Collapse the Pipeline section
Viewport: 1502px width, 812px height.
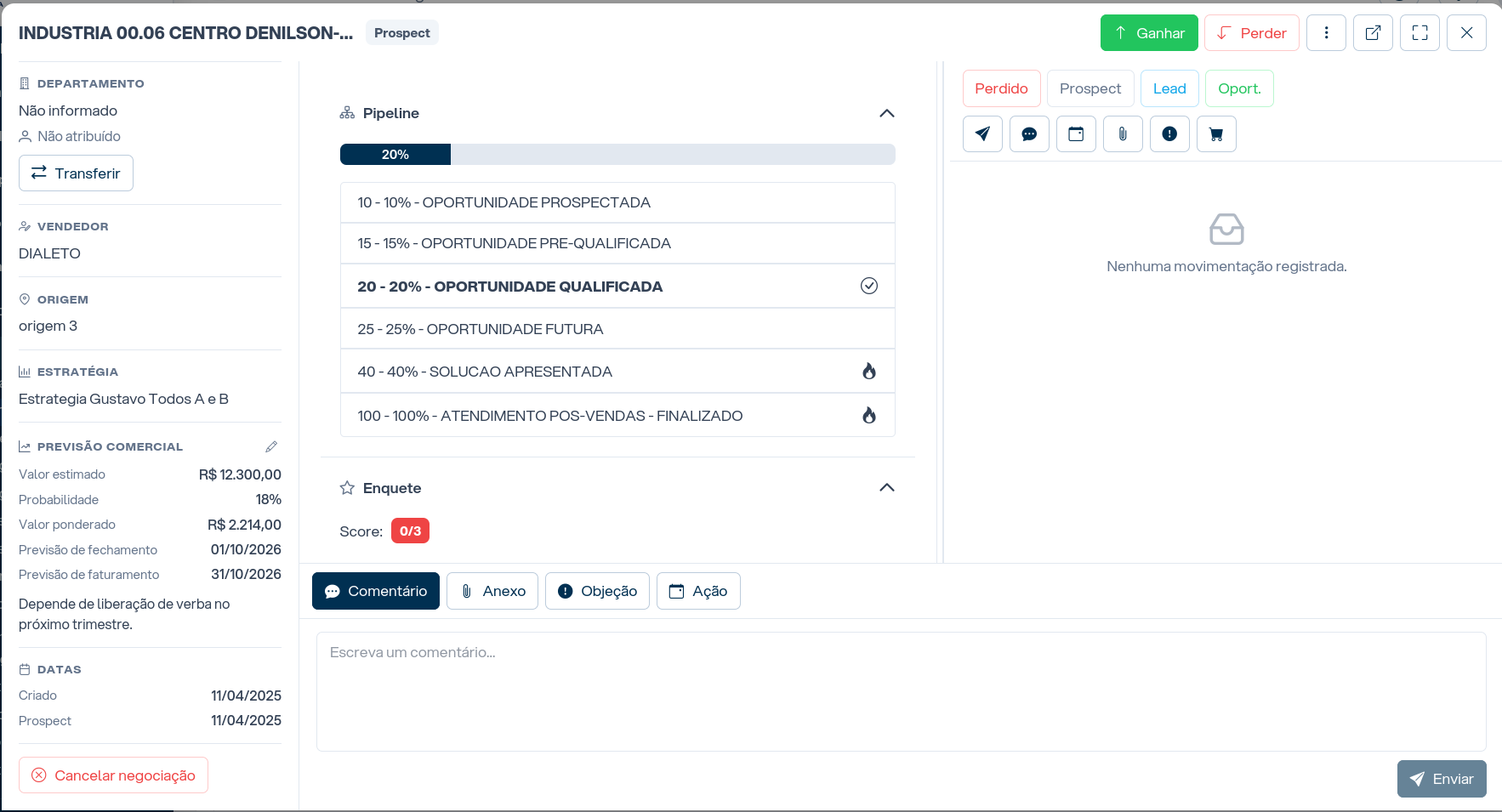886,113
